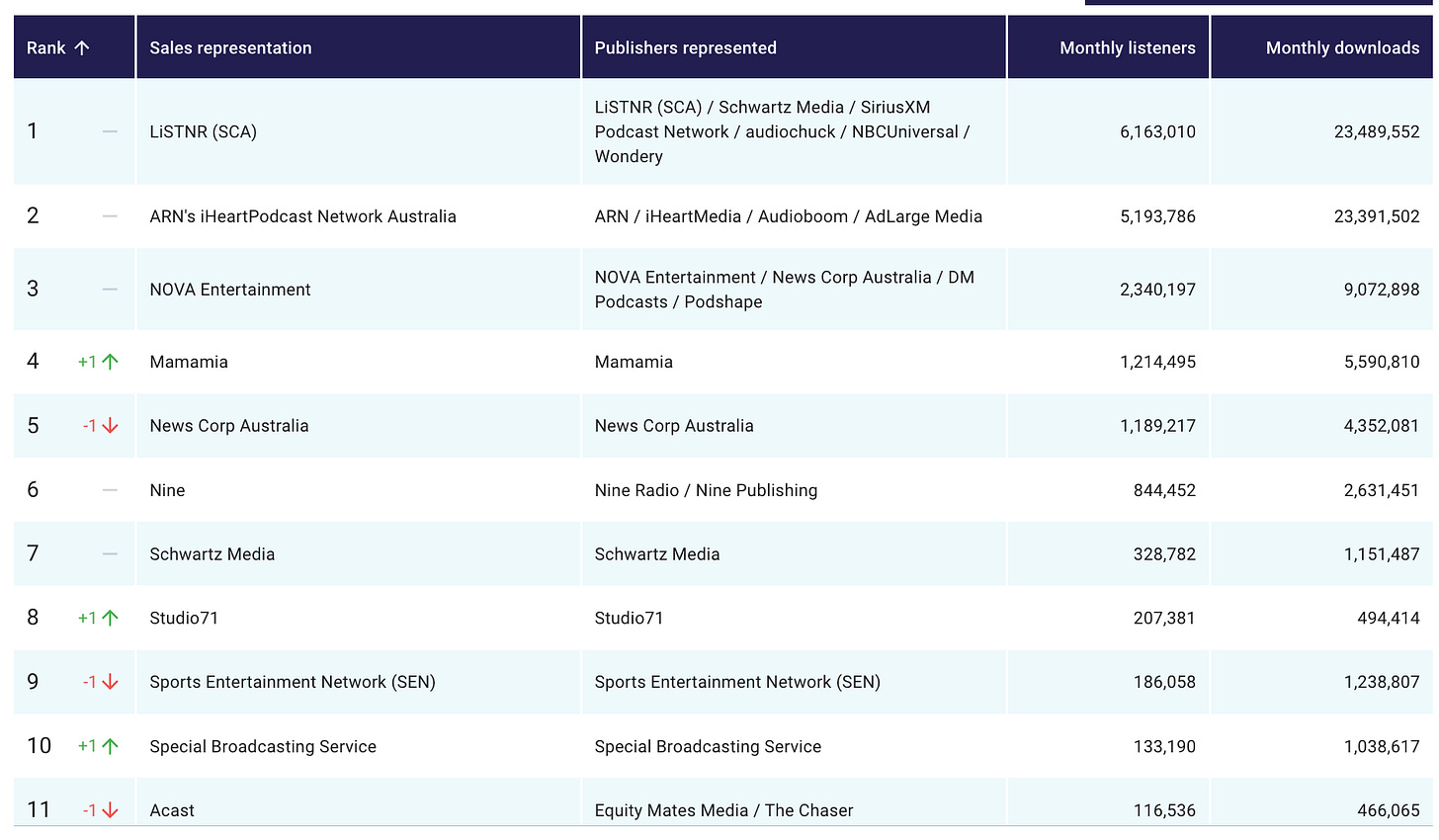The width and height of the screenshot is (1439, 840).
Task: Click no-change dash in NOVA Entertainment row
Action: (110, 290)
